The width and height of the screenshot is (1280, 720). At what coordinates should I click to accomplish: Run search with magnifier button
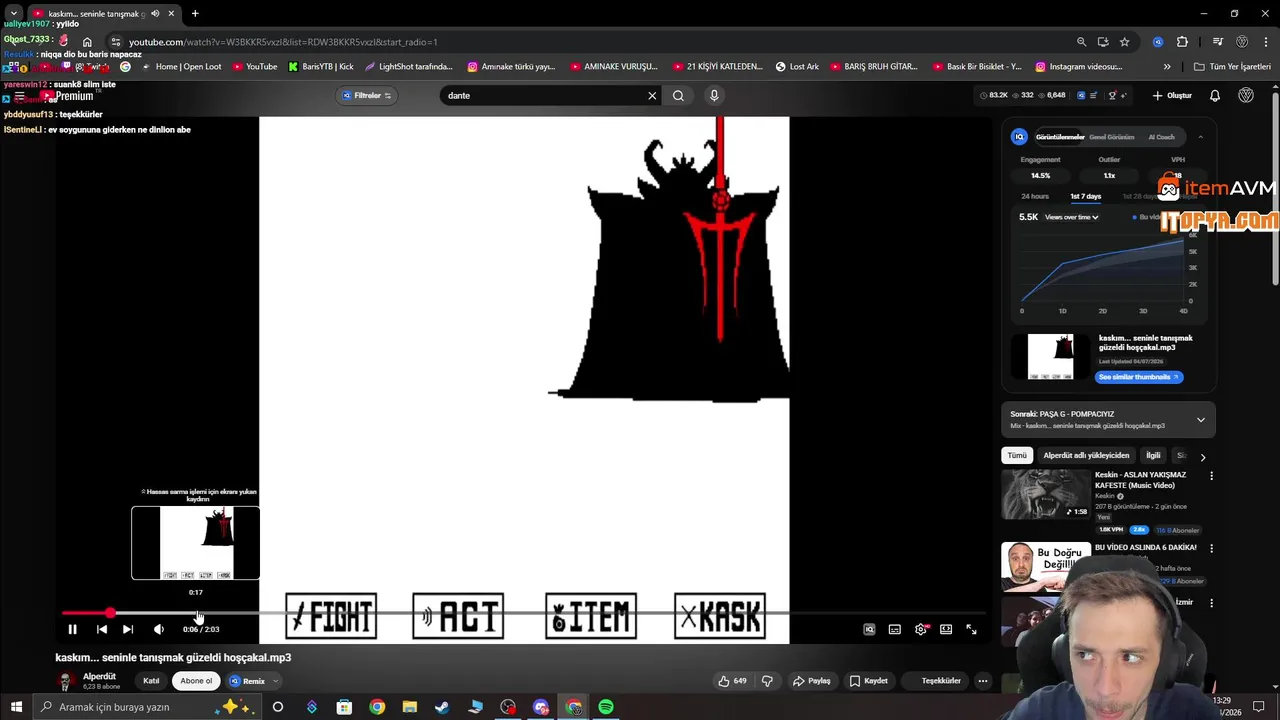pyautogui.click(x=678, y=96)
